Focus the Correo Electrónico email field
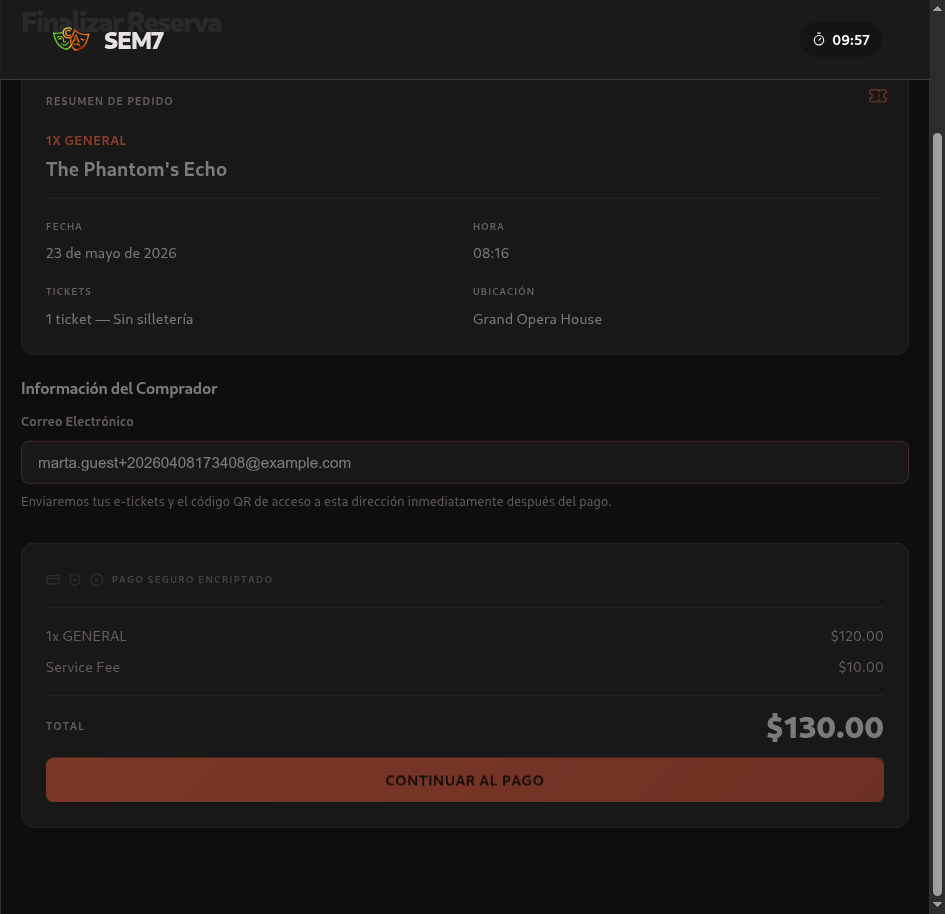Screen dimensions: 945x914 (x=464, y=463)
